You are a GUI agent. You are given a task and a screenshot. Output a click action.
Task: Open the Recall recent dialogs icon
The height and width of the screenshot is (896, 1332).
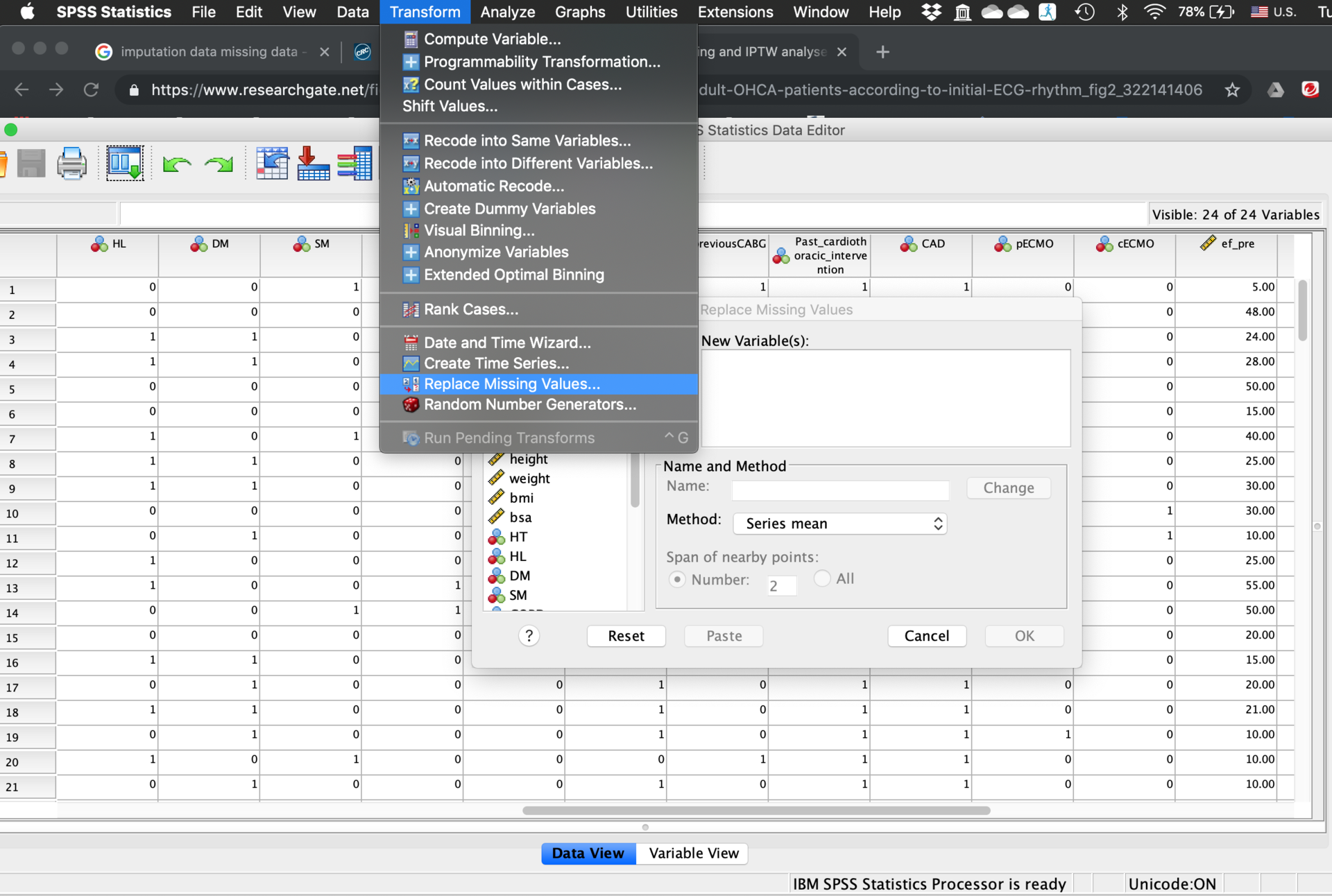point(125,164)
